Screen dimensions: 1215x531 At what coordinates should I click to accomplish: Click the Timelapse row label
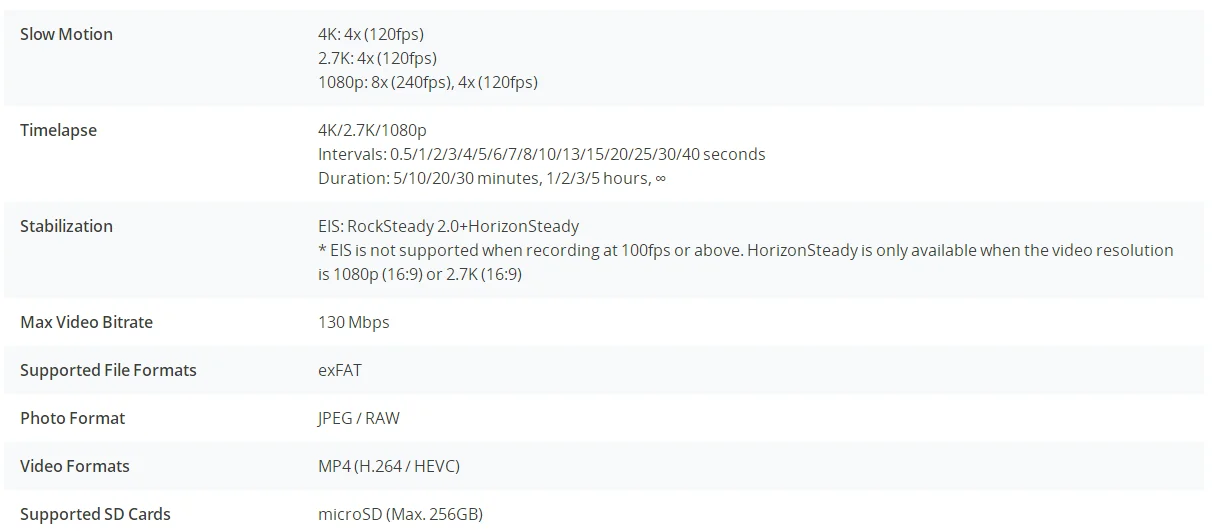tap(58, 130)
